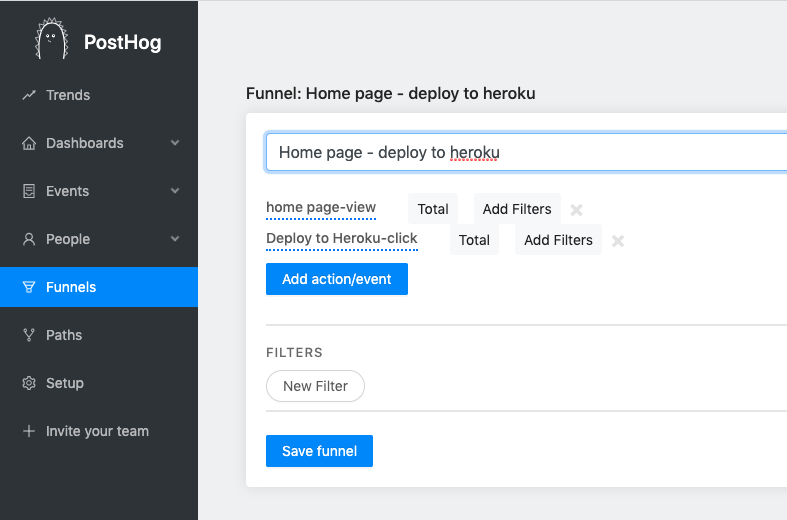Click the PostHog hedgehog logo
Viewport: 787px width, 520px height.
tap(51, 41)
